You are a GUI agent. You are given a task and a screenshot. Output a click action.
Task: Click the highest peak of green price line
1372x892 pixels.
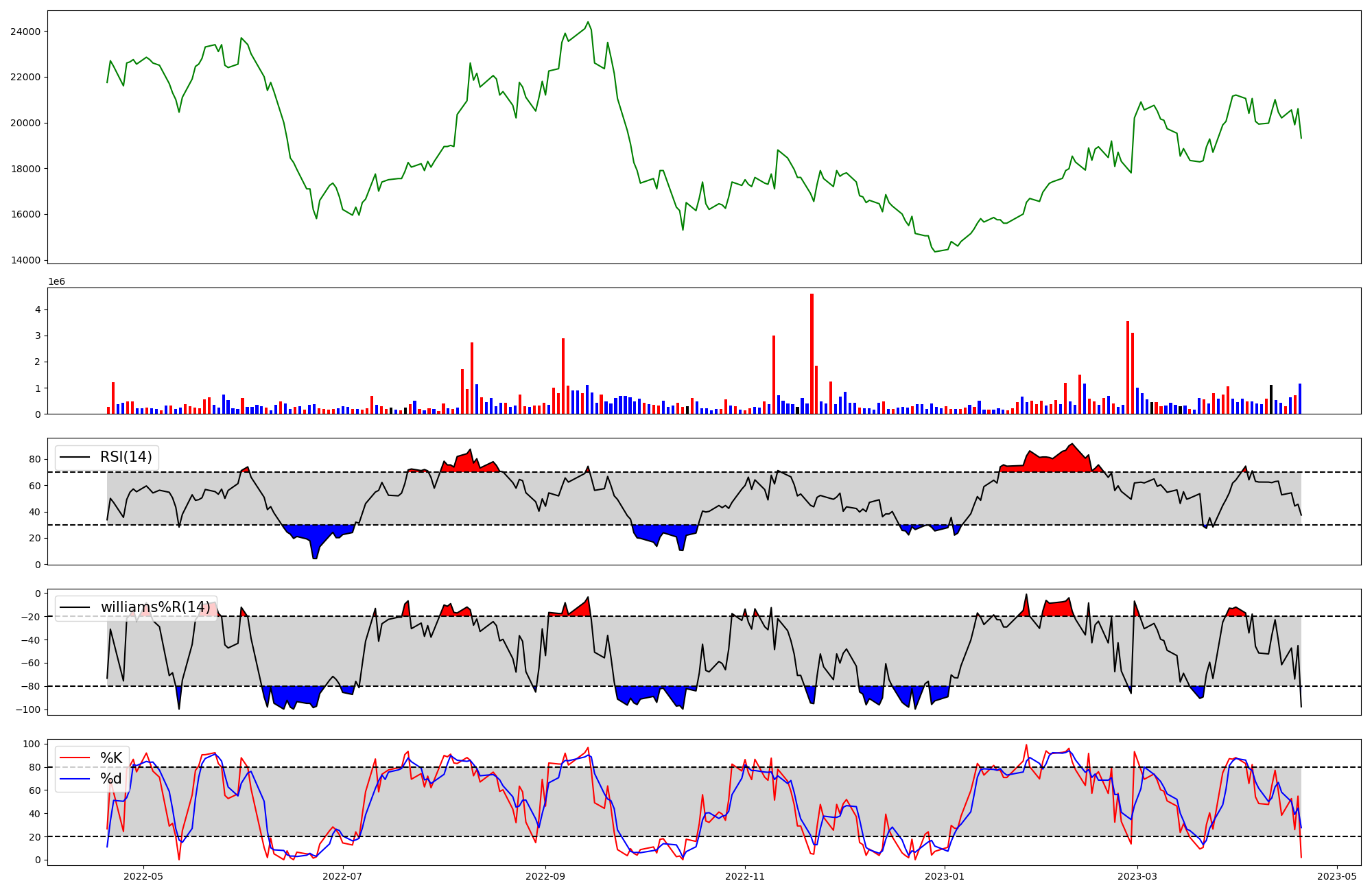588,22
